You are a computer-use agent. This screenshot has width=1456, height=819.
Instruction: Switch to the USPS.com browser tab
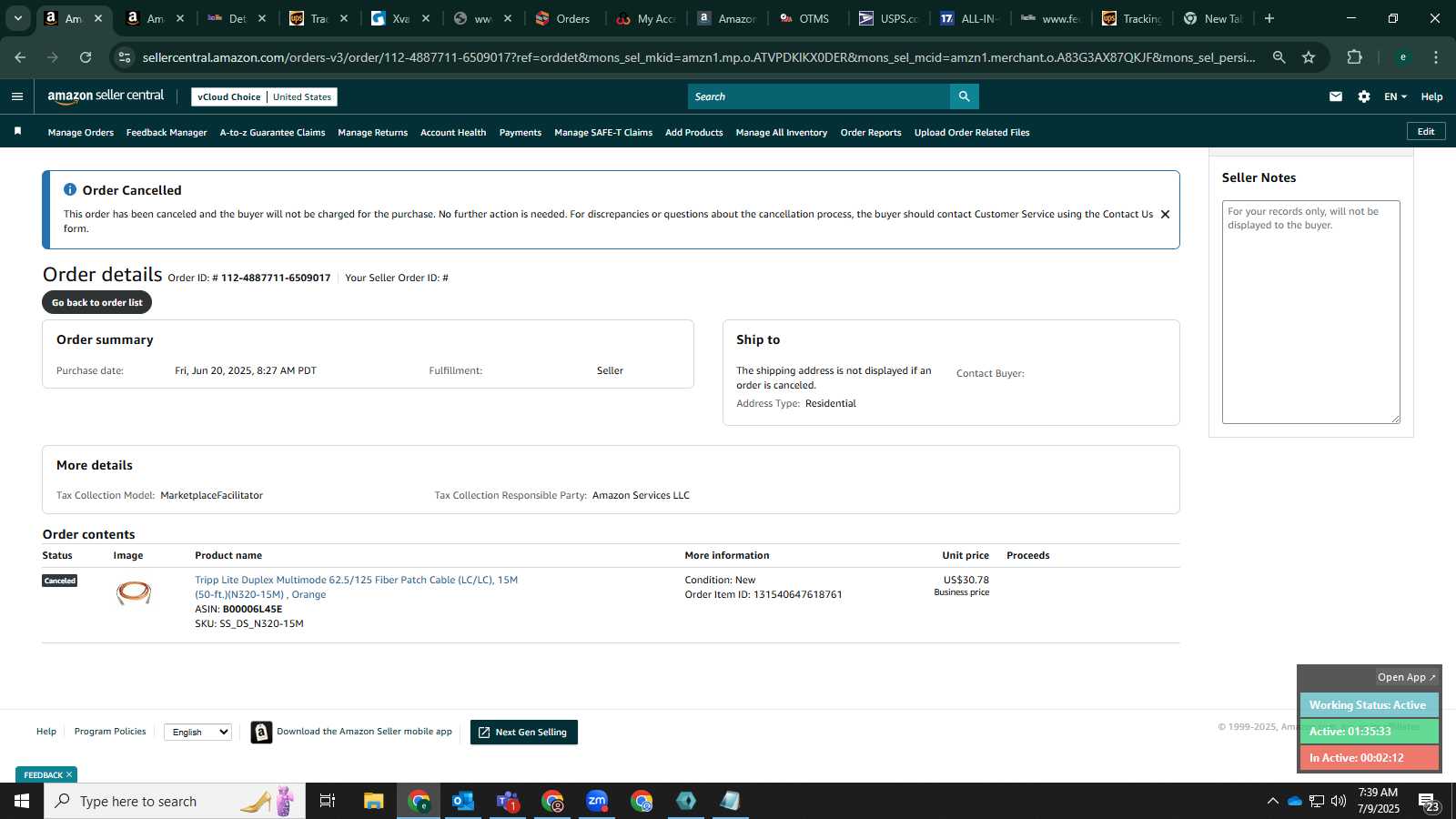pos(888,18)
